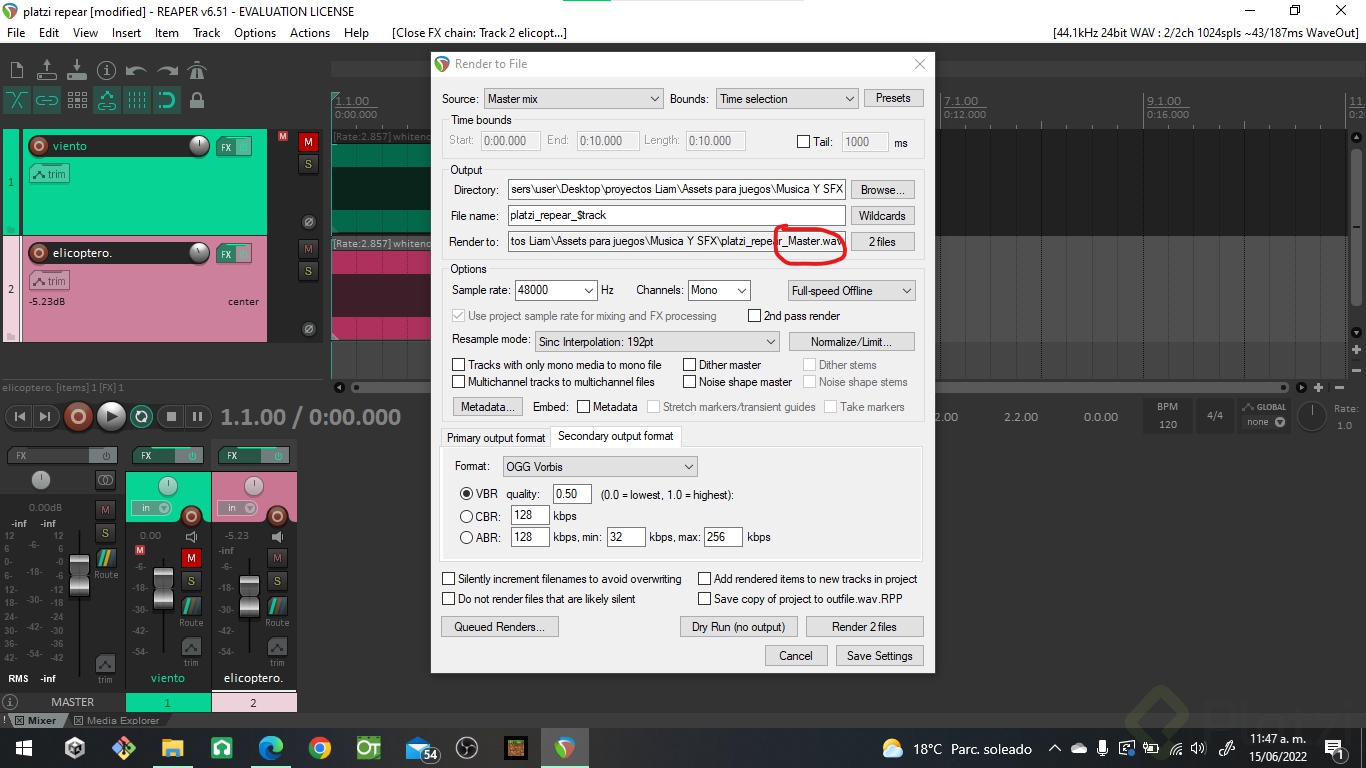Image resolution: width=1366 pixels, height=768 pixels.
Task: Click the Render 2 files button
Action: pos(864,626)
